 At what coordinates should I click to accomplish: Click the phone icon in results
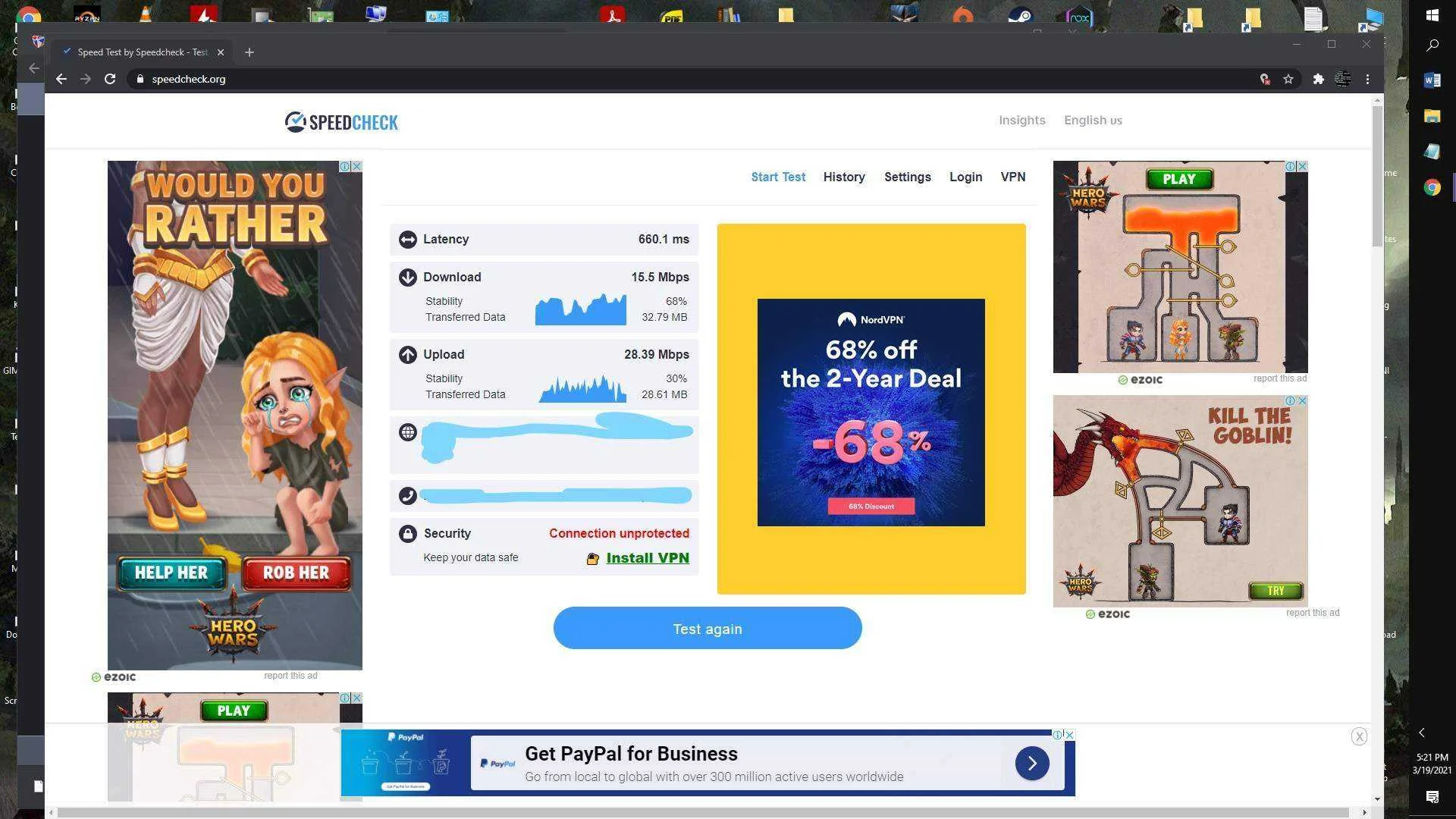click(408, 496)
